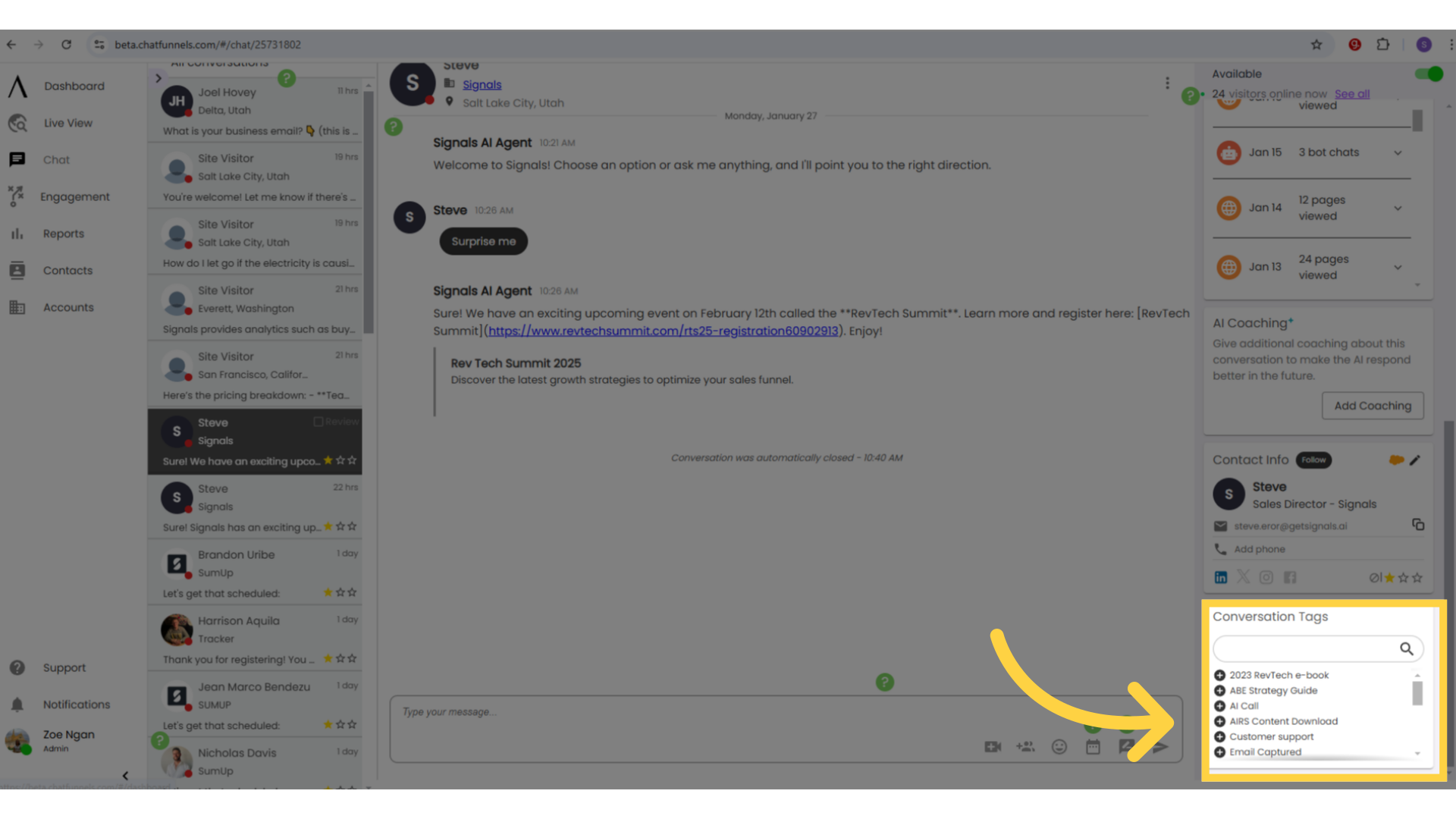Add the Customer support tag

pos(1219,737)
